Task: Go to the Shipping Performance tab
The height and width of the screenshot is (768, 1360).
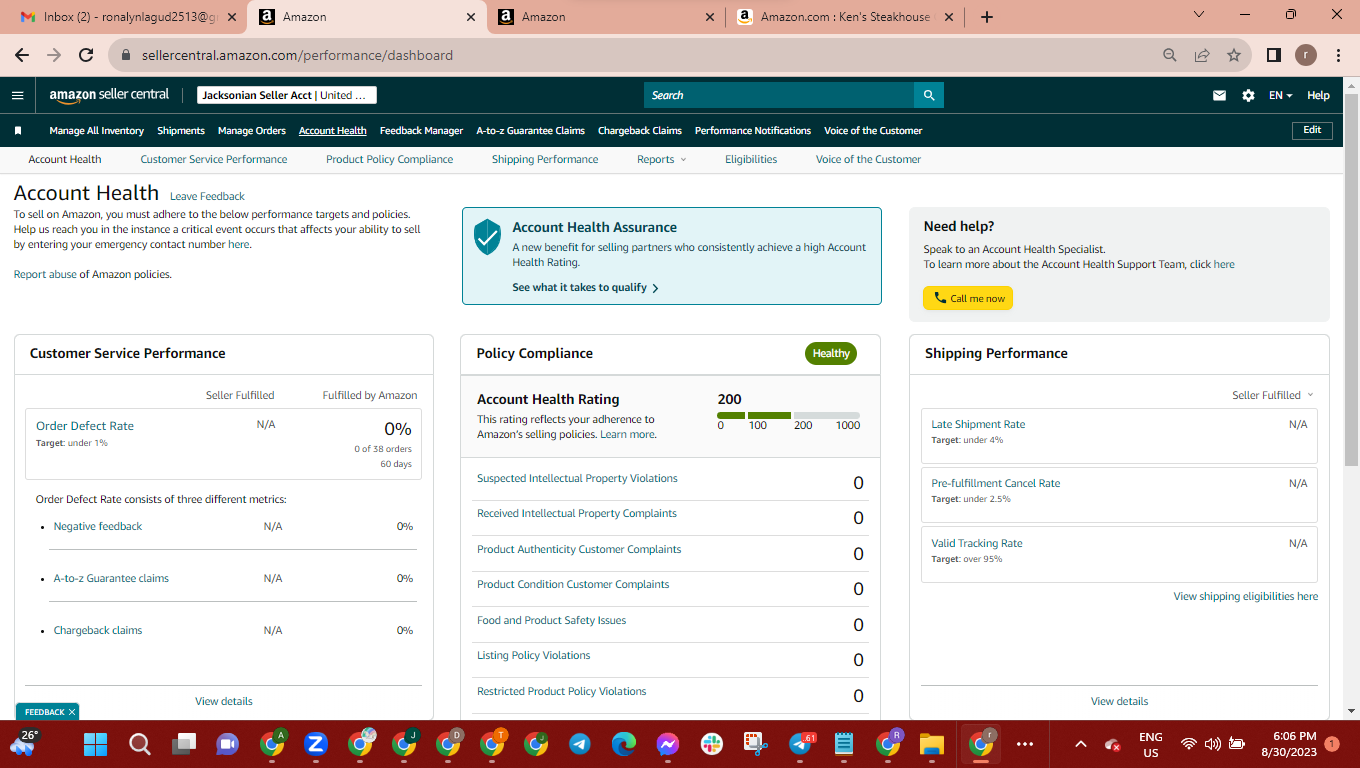Action: [x=545, y=159]
